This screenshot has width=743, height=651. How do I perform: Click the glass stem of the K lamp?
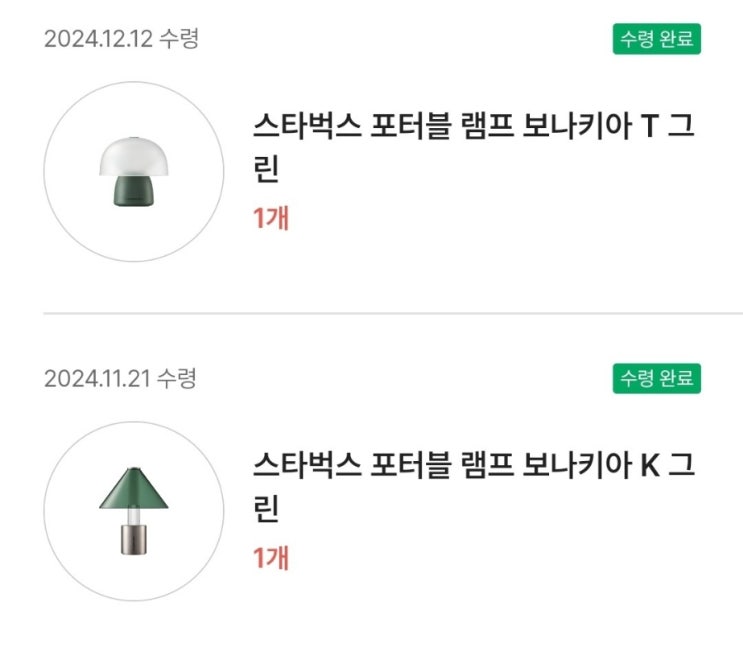click(134, 516)
